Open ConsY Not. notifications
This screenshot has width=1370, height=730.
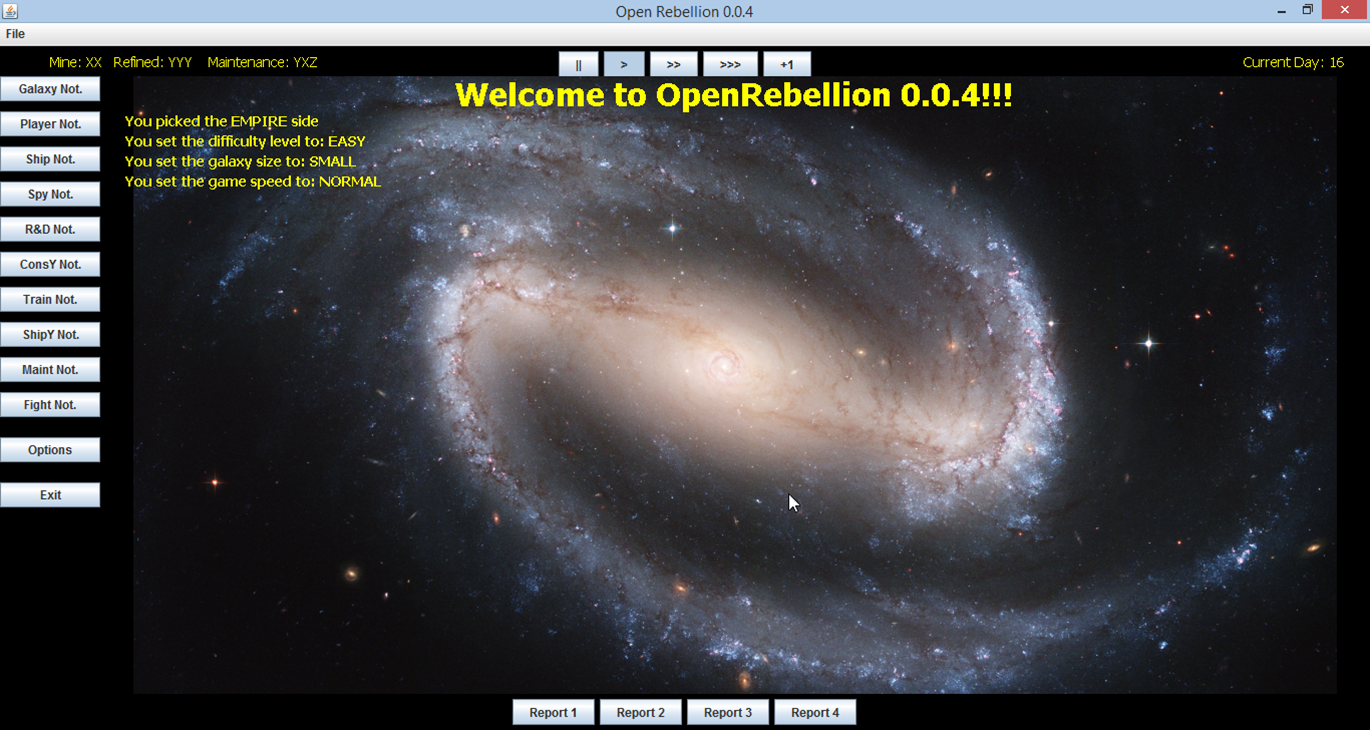pyautogui.click(x=50, y=264)
